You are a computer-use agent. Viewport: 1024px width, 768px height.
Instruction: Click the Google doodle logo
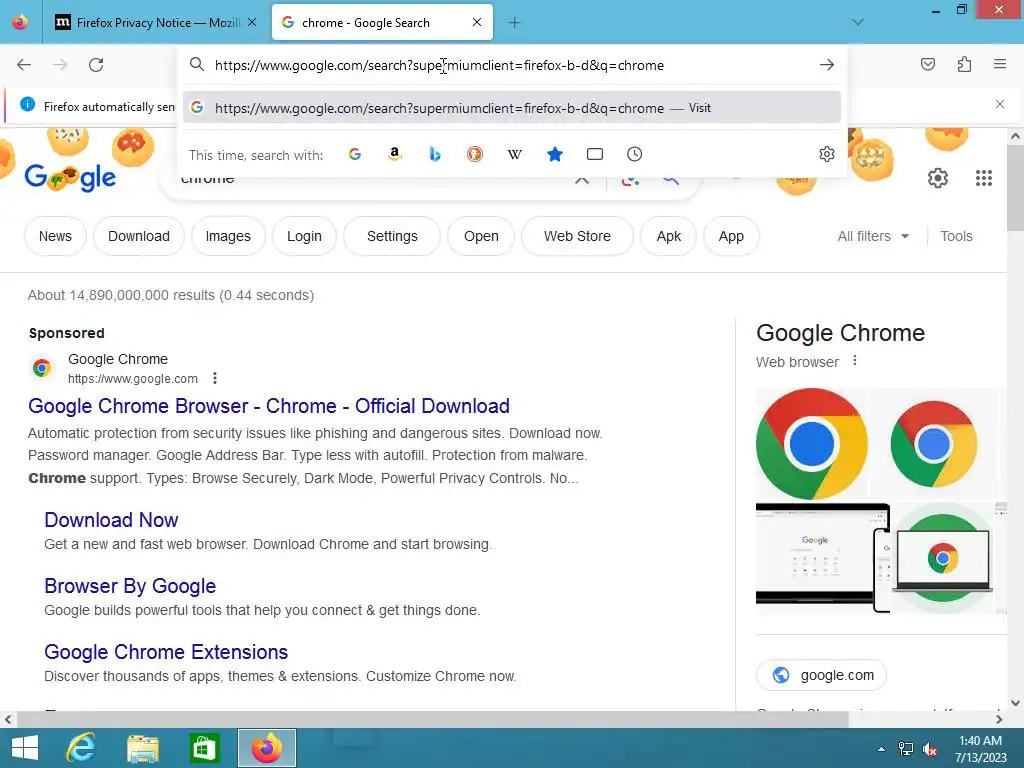pos(70,178)
